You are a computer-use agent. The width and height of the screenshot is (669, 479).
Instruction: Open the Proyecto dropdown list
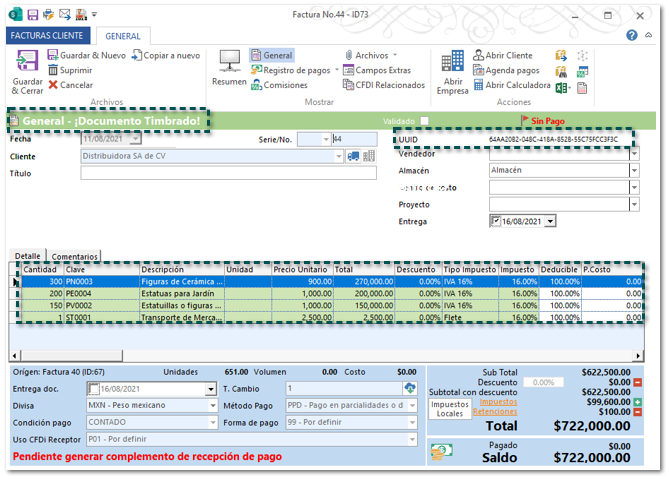coord(634,204)
